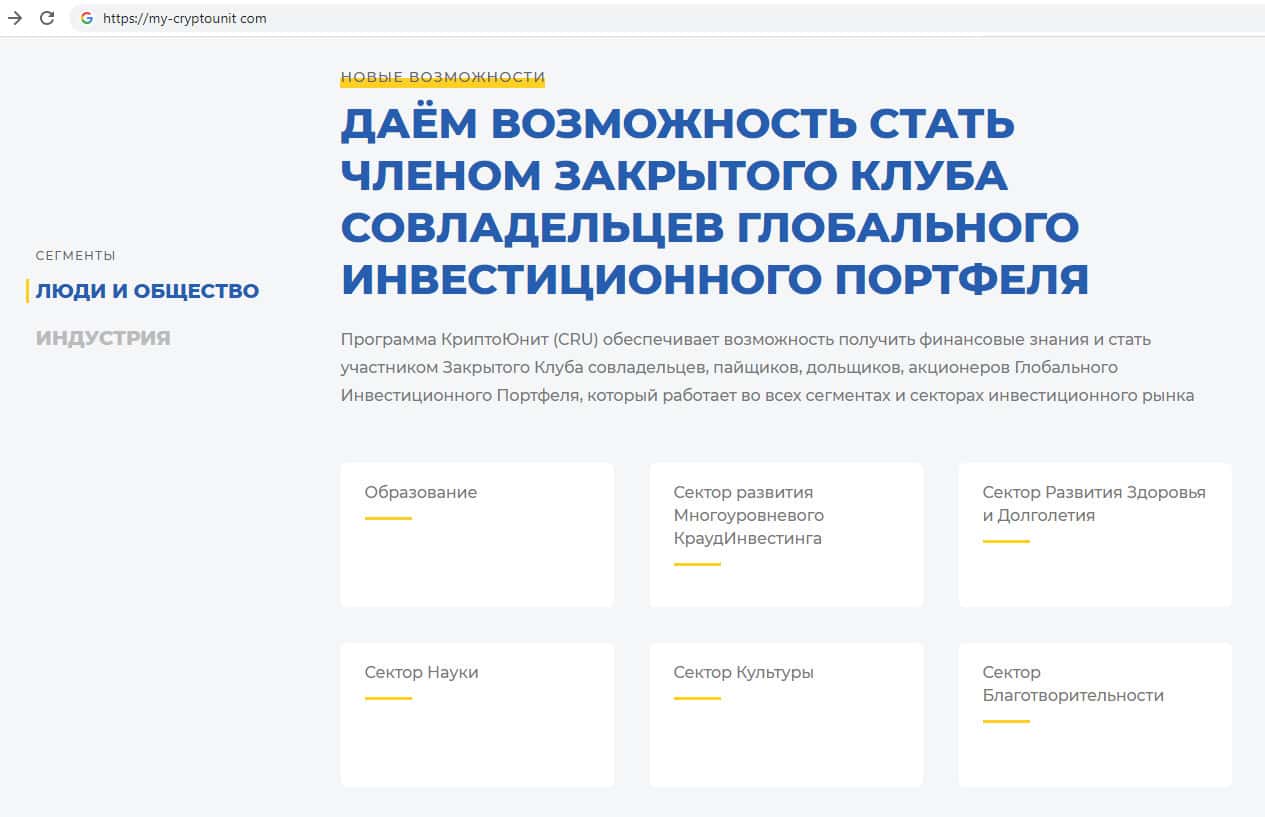Click the НОВЫЕ ВОЗМОЖНОСТИ highlighted label
The height and width of the screenshot is (817, 1265).
(442, 77)
